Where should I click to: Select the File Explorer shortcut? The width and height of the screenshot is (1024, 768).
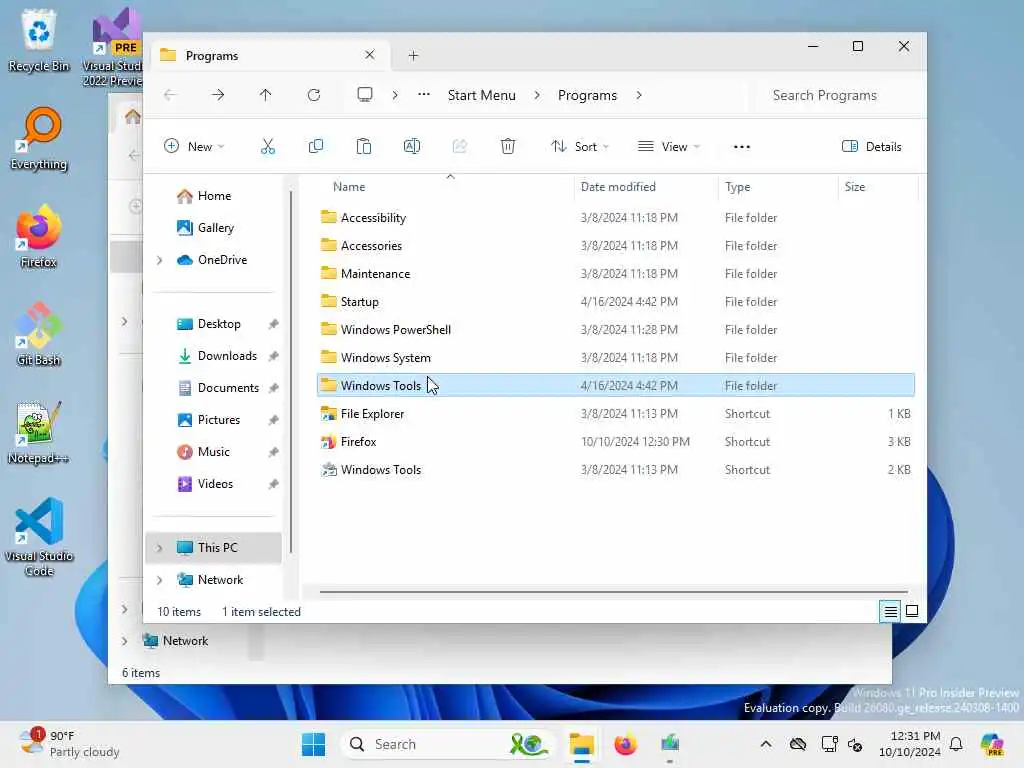click(x=615, y=414)
